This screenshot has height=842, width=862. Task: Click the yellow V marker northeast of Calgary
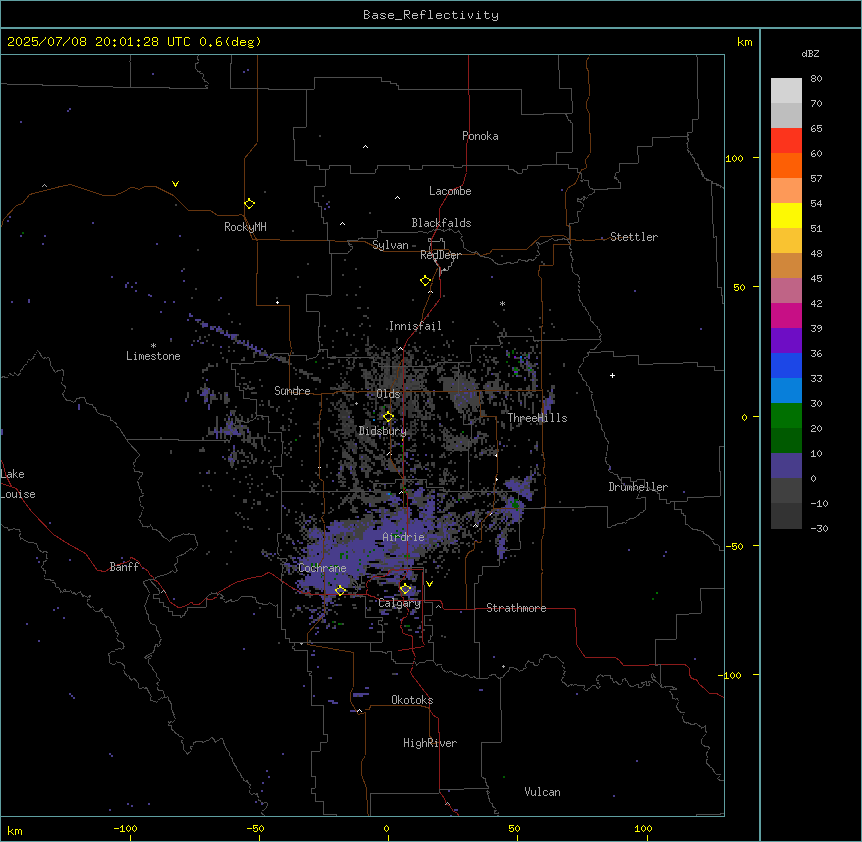(429, 584)
